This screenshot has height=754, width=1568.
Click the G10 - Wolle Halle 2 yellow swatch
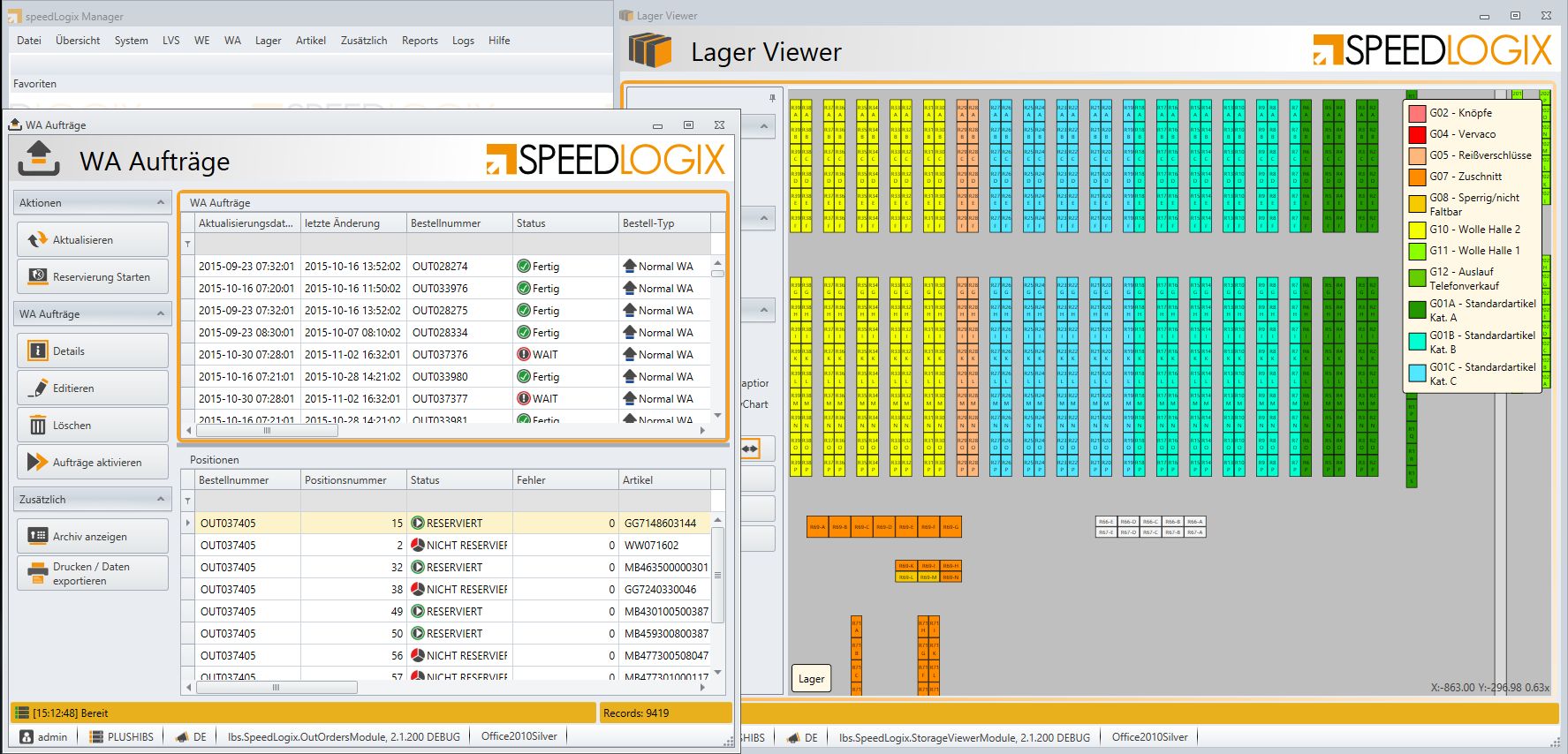[x=1417, y=230]
